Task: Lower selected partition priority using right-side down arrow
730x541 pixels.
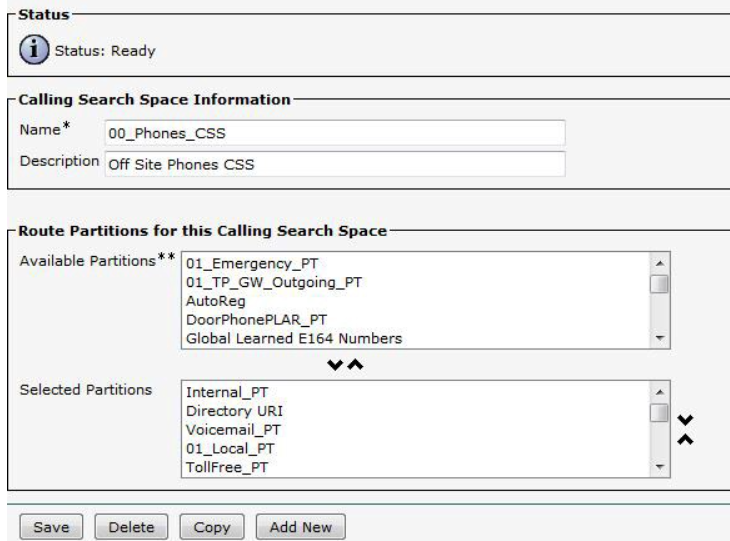Action: click(685, 420)
